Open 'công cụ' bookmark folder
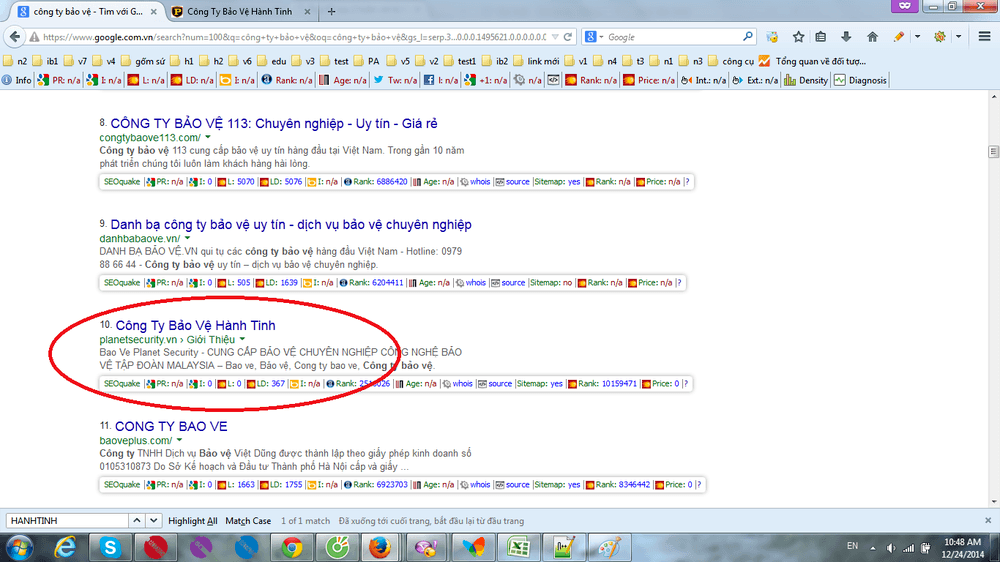The image size is (1000, 562). point(730,61)
